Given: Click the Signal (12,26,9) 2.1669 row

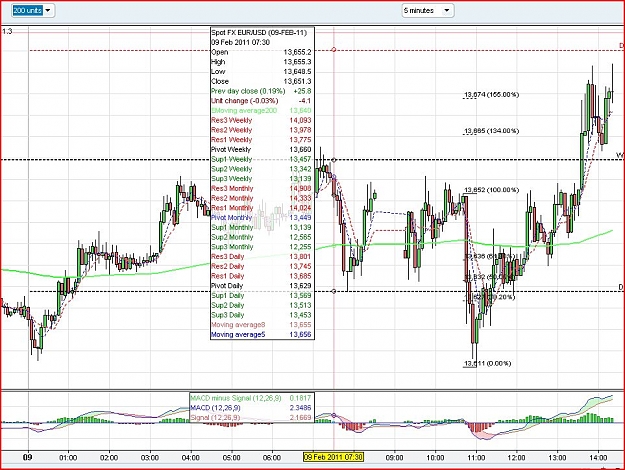Looking at the screenshot, I should point(252,417).
